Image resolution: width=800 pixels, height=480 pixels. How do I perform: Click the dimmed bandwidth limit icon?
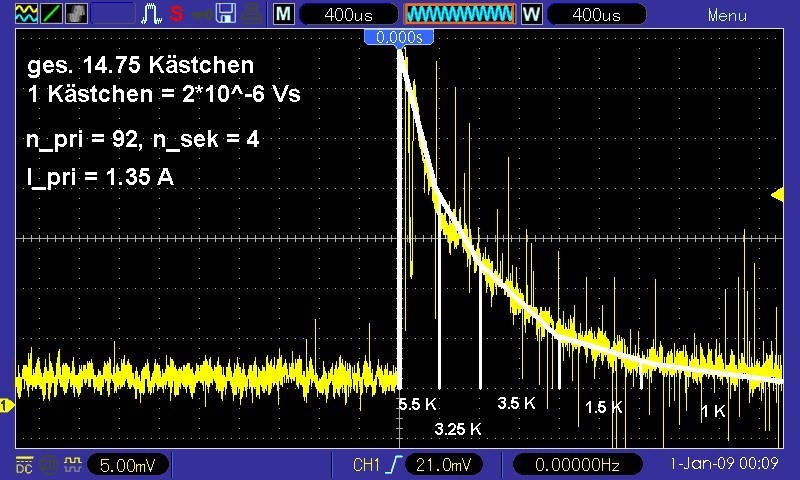[x=49, y=465]
